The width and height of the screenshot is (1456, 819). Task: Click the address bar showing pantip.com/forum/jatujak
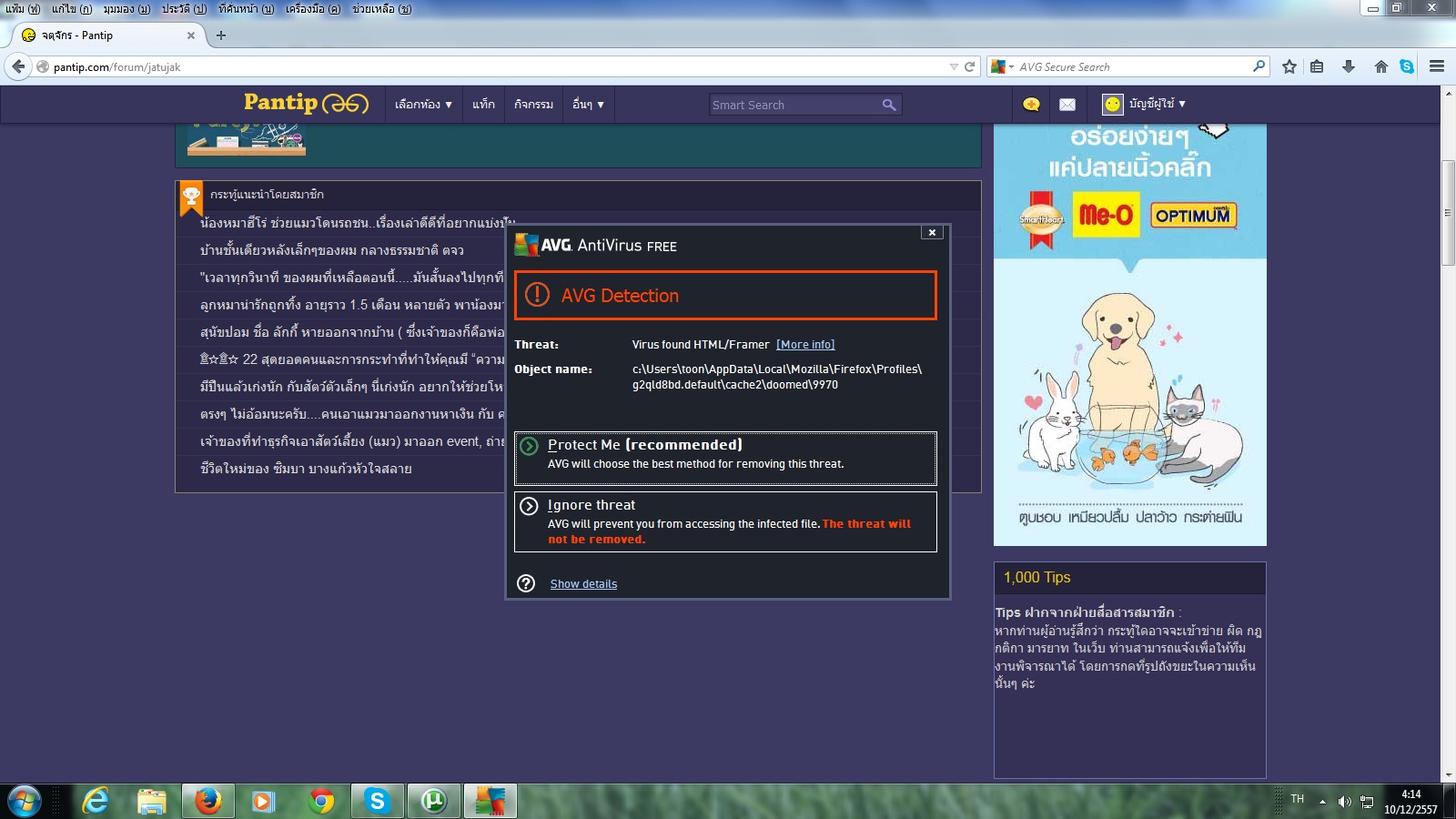(491, 66)
